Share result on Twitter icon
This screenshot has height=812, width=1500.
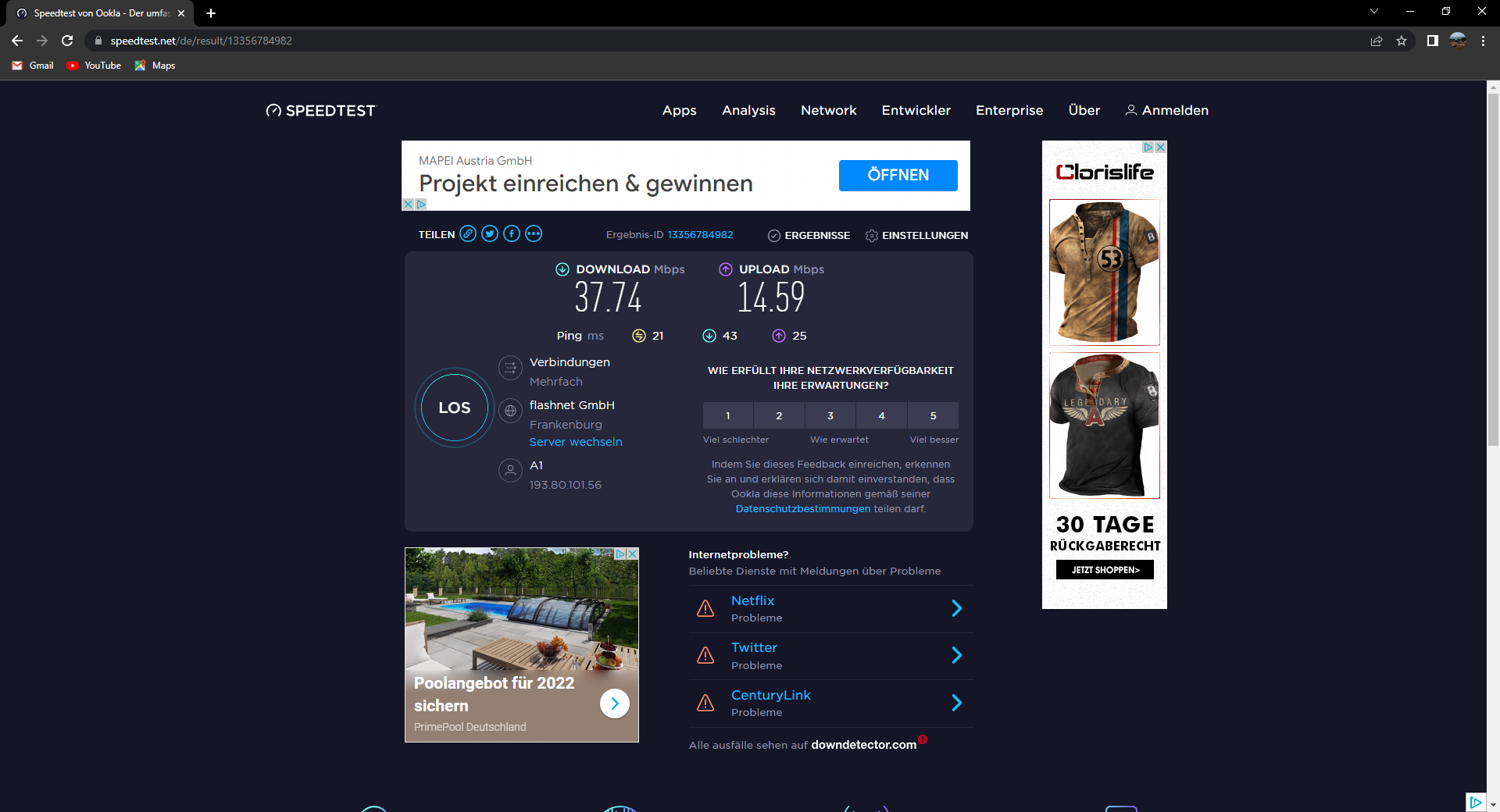click(490, 233)
